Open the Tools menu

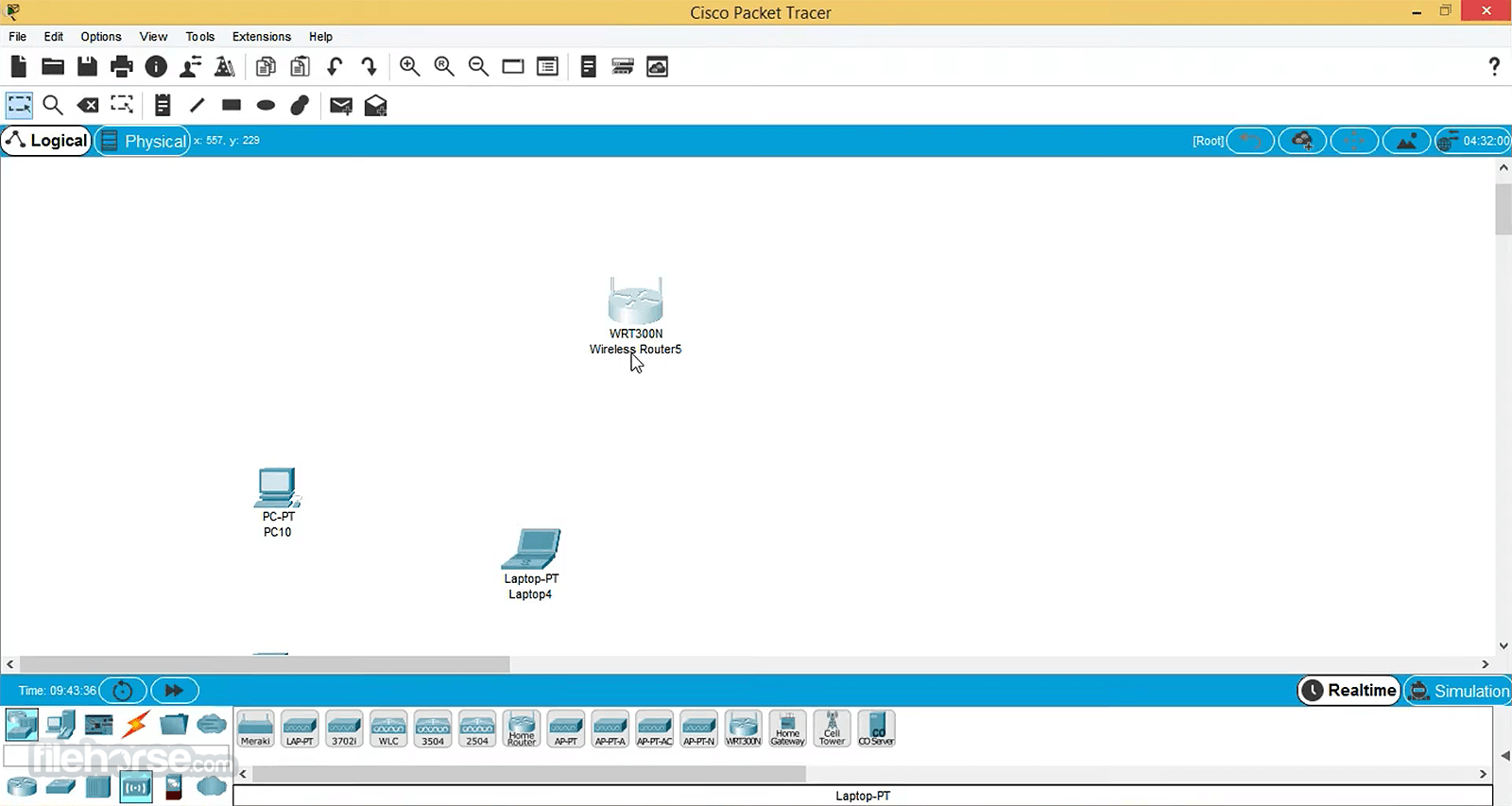200,37
